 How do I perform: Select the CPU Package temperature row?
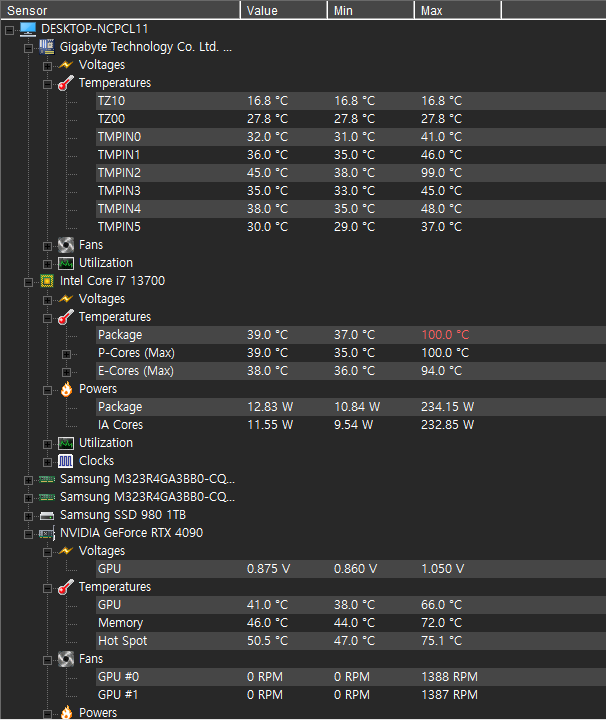351,335
